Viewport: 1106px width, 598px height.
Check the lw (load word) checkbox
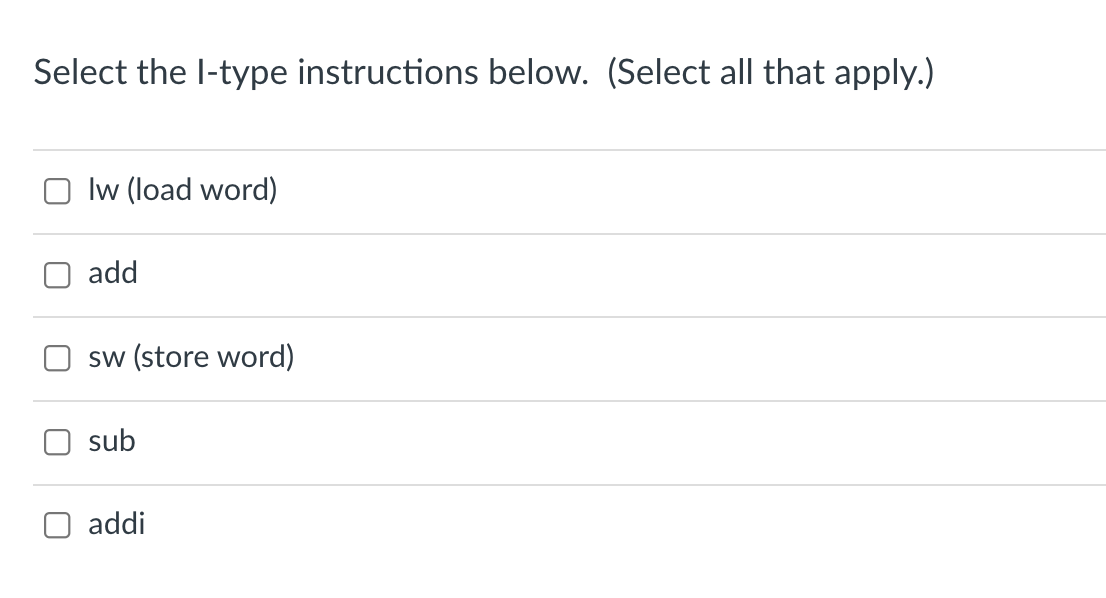[57, 191]
